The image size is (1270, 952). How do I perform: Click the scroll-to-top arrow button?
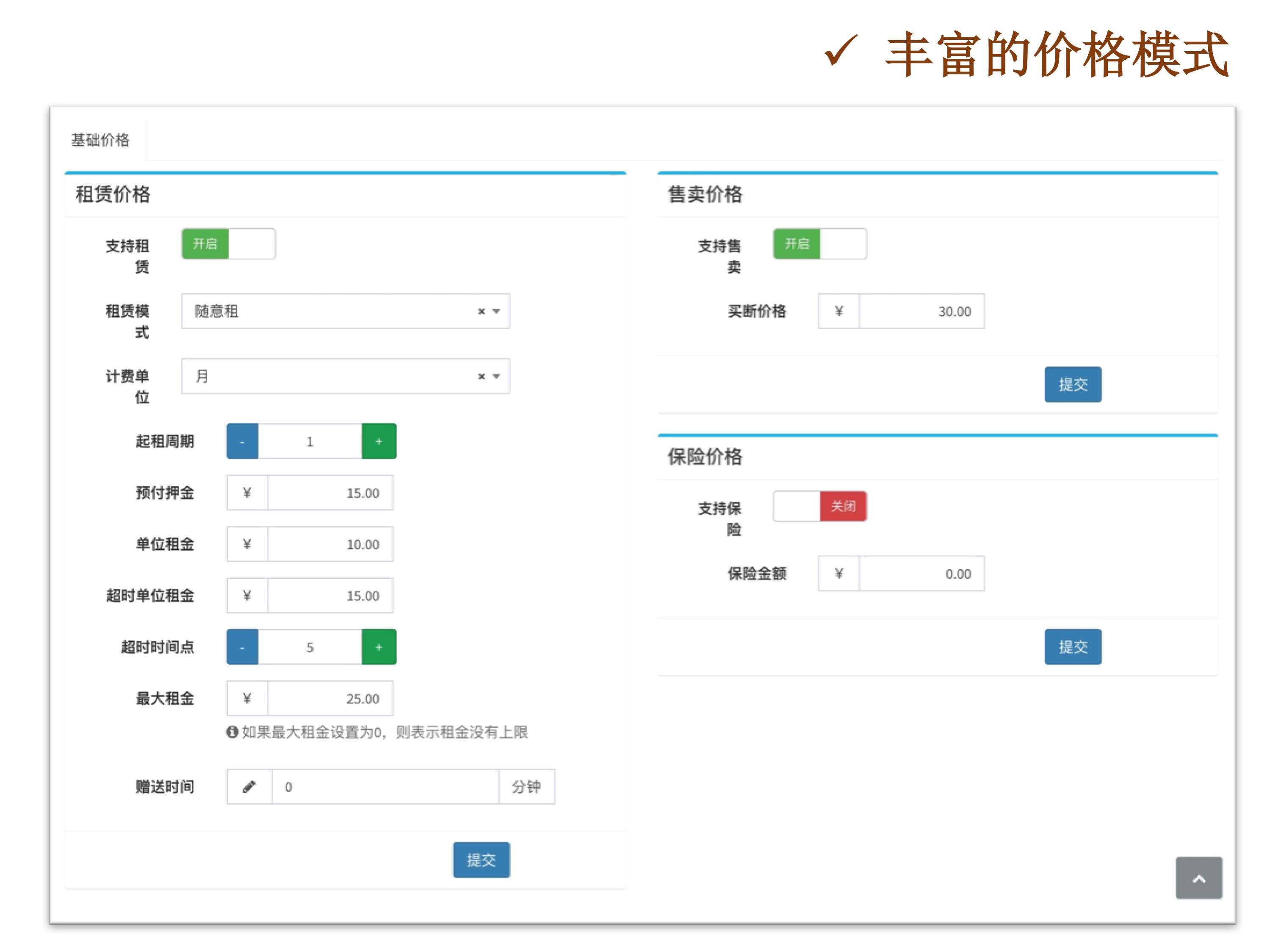point(1199,878)
